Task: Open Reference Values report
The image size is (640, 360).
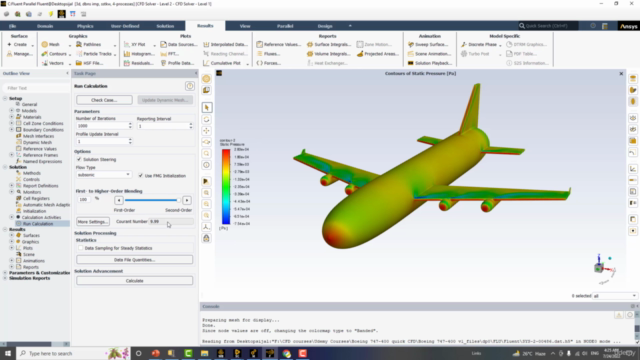Action: (279, 44)
